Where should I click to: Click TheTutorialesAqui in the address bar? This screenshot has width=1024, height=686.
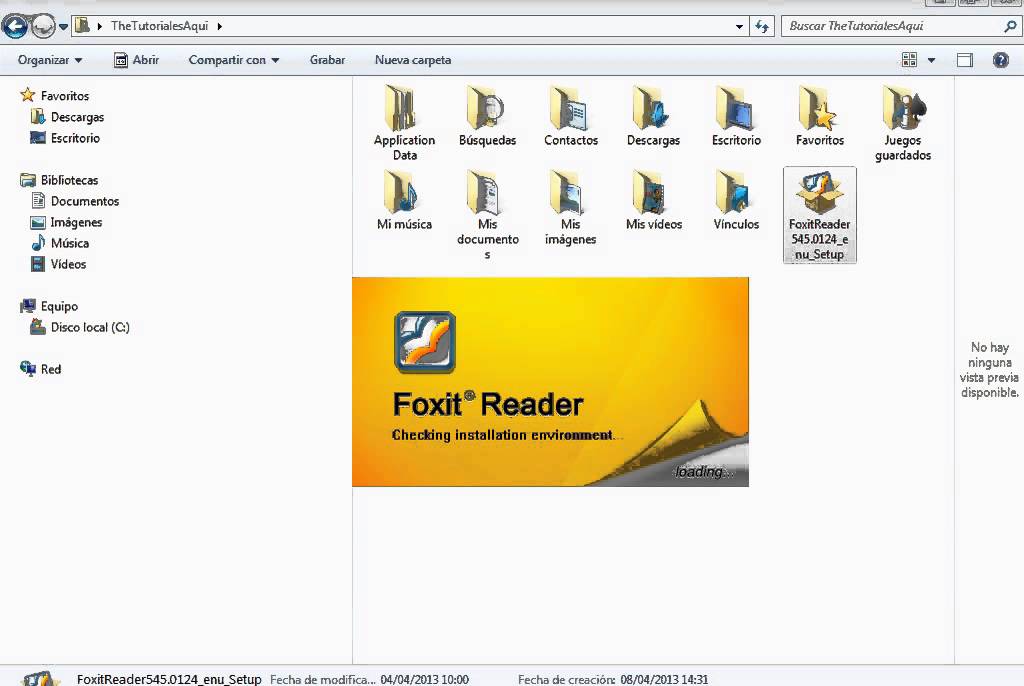pos(159,26)
